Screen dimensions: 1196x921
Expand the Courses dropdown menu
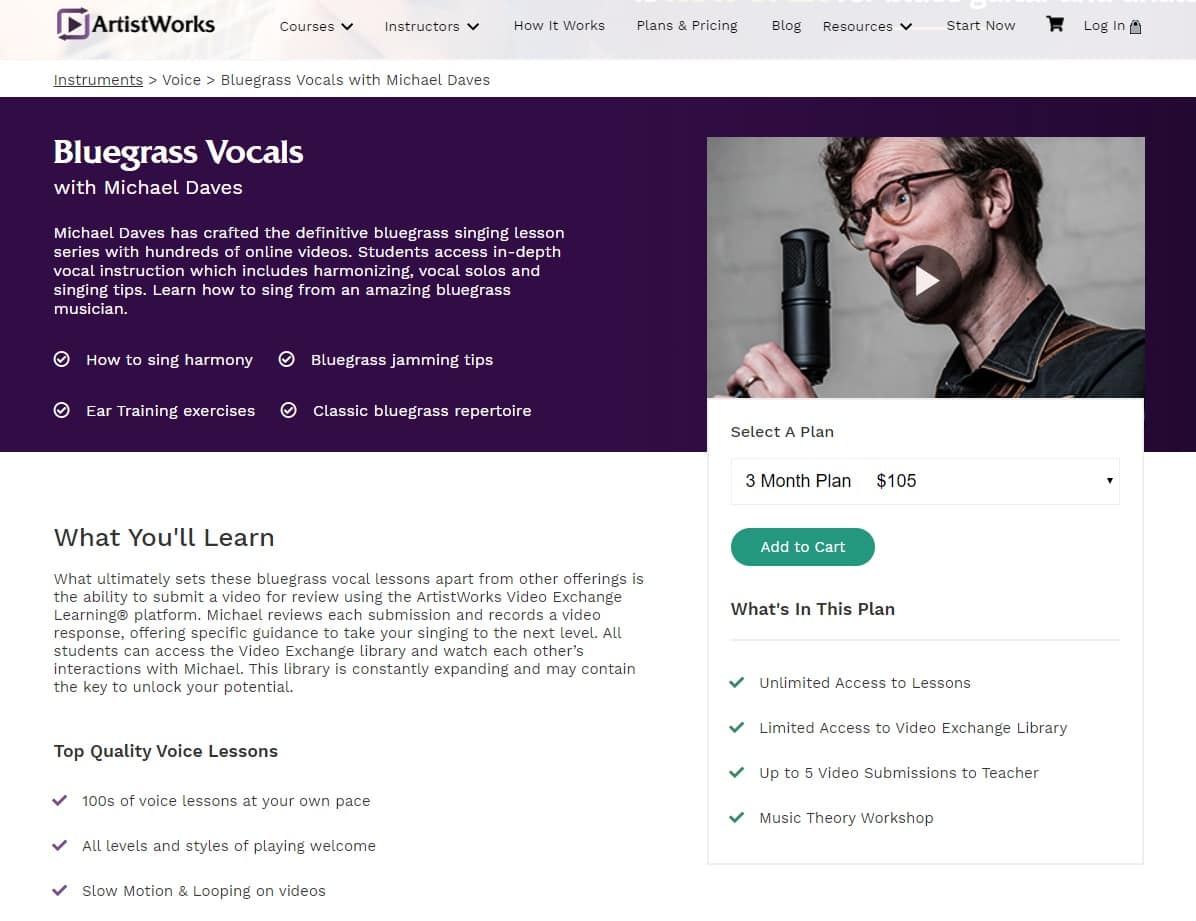pyautogui.click(x=316, y=26)
